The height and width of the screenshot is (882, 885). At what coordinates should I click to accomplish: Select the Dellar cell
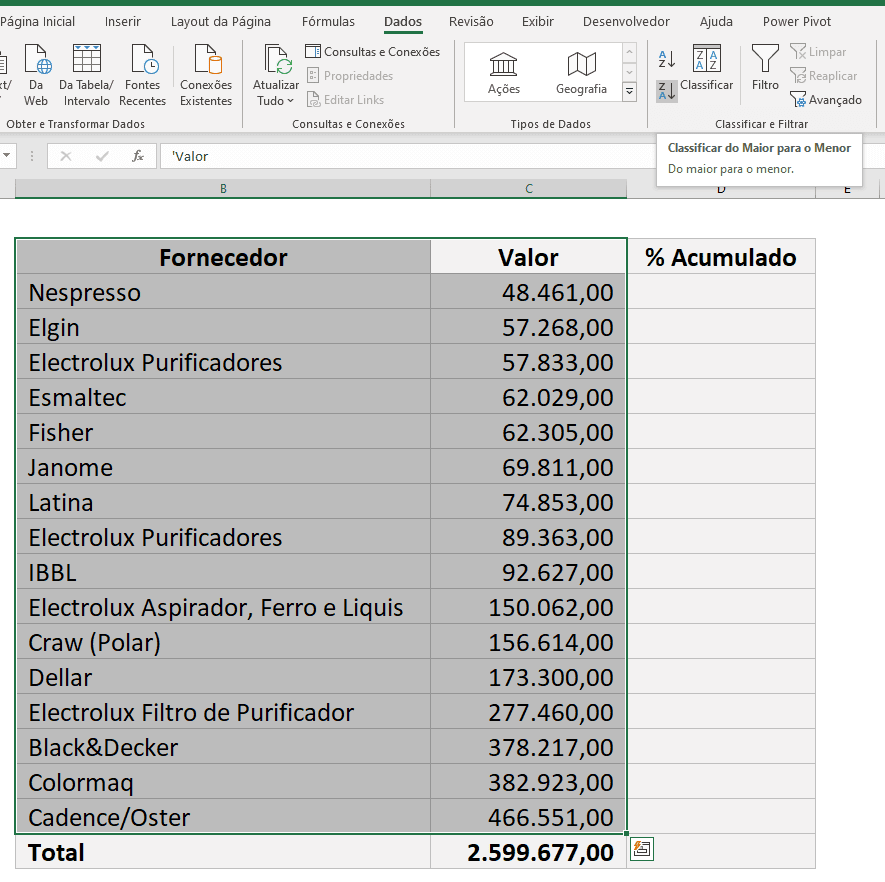click(x=224, y=677)
